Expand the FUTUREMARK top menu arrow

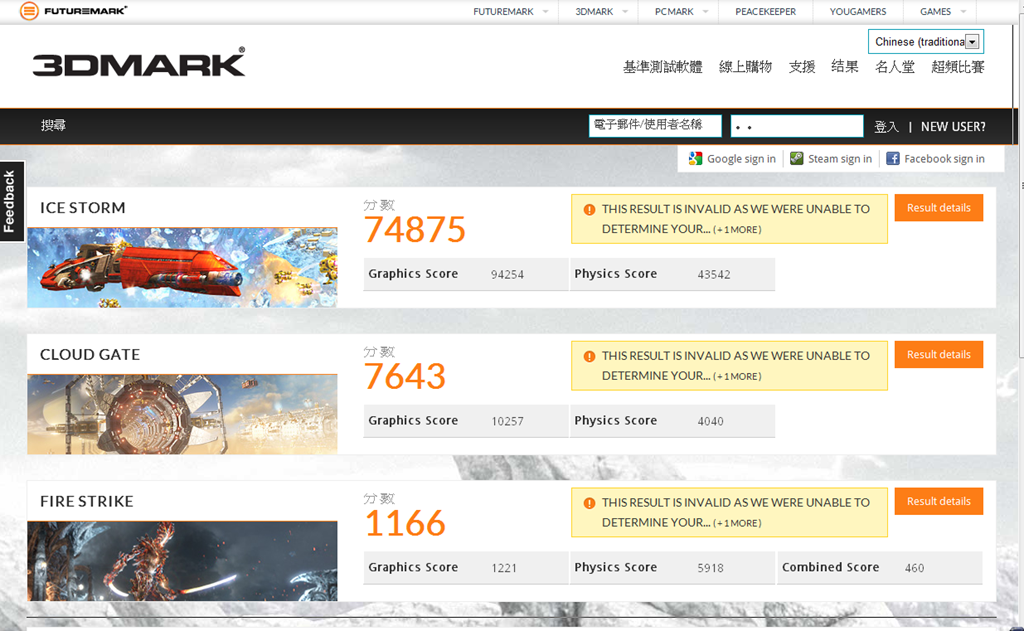[x=545, y=12]
